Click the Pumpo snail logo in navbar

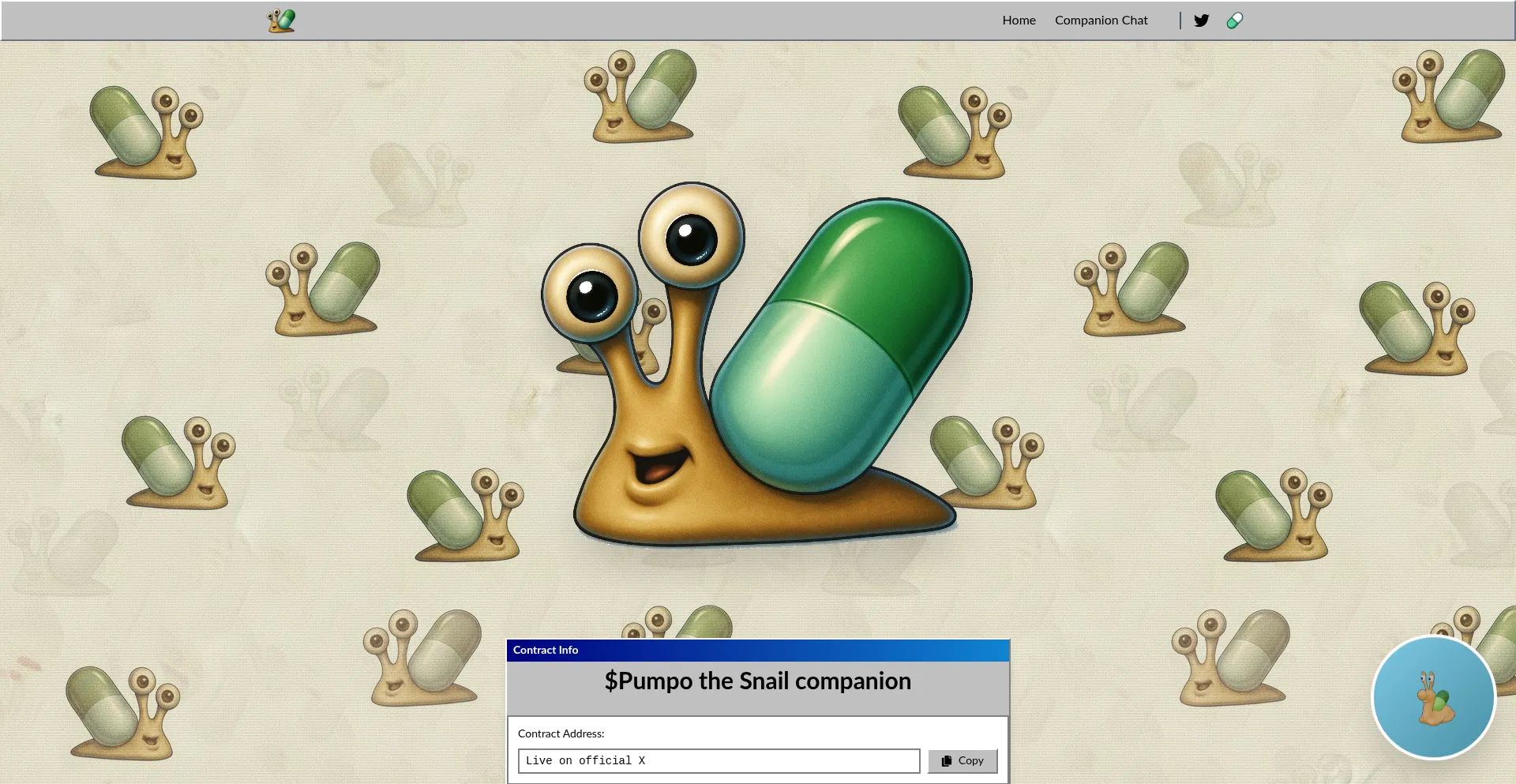(x=281, y=21)
